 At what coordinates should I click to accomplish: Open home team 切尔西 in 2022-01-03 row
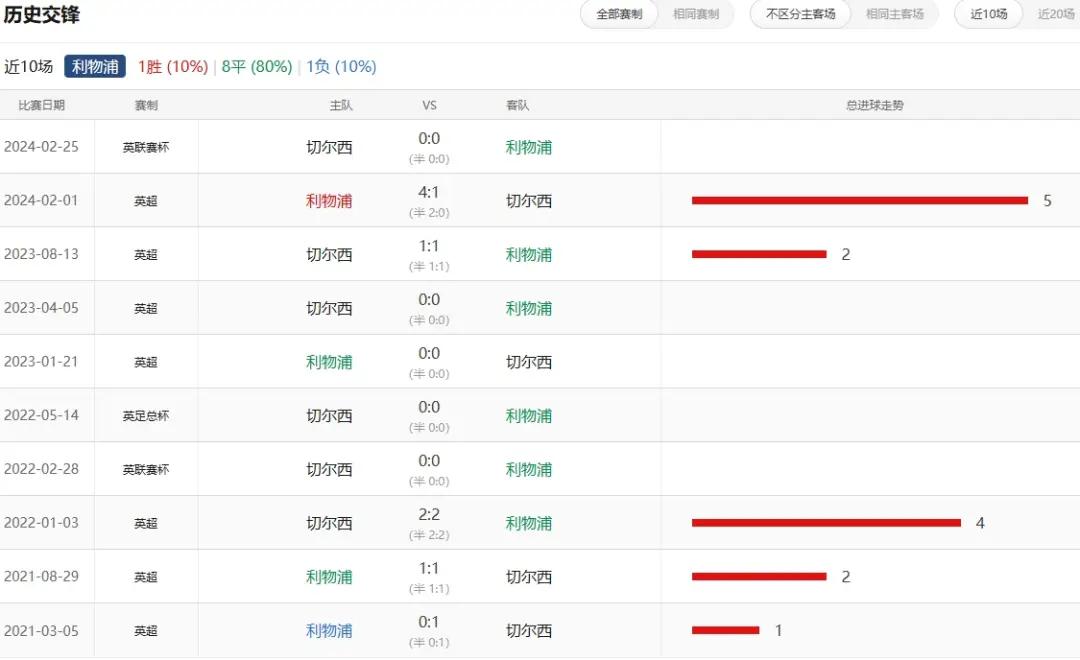click(329, 523)
